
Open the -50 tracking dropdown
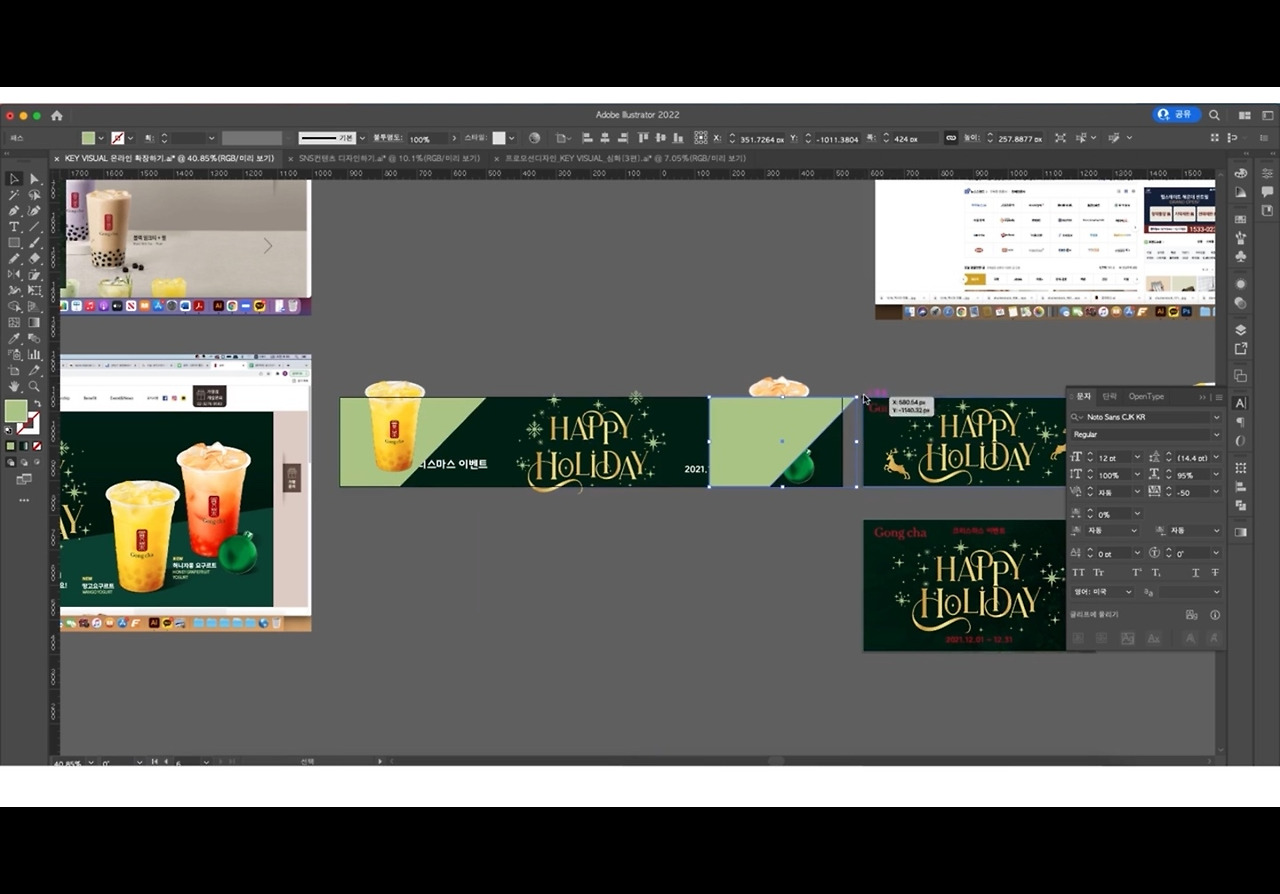pos(1216,492)
